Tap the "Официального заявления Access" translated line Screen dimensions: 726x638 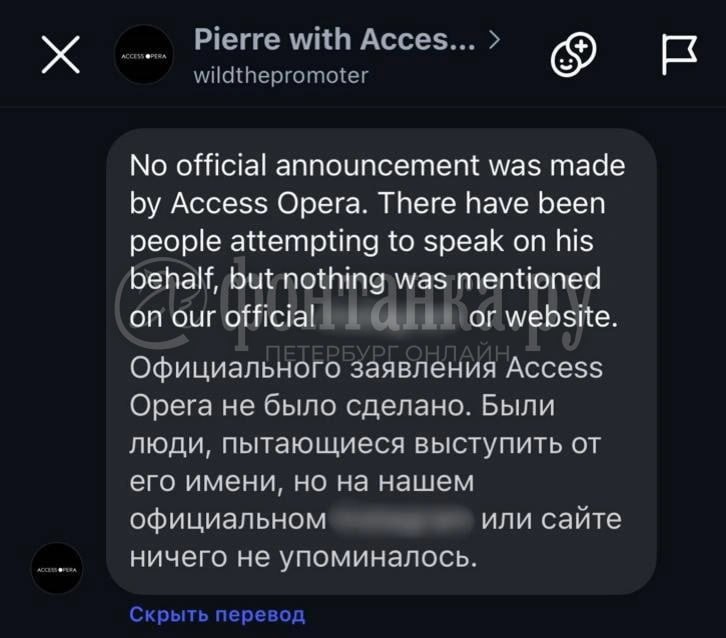point(366,368)
